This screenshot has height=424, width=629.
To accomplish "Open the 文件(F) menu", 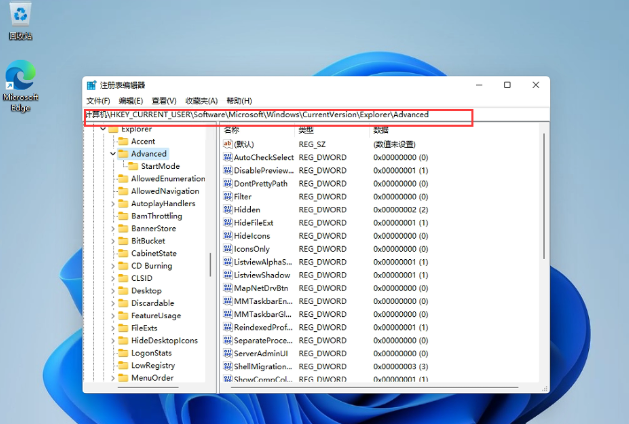I will [98, 101].
